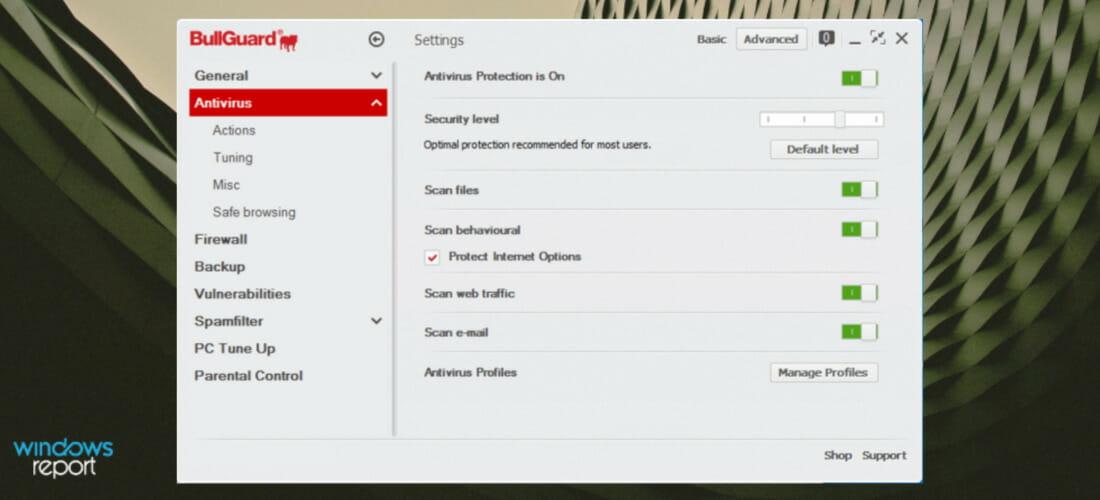Switch to Basic settings mode
The width and height of the screenshot is (1100, 500).
711,39
